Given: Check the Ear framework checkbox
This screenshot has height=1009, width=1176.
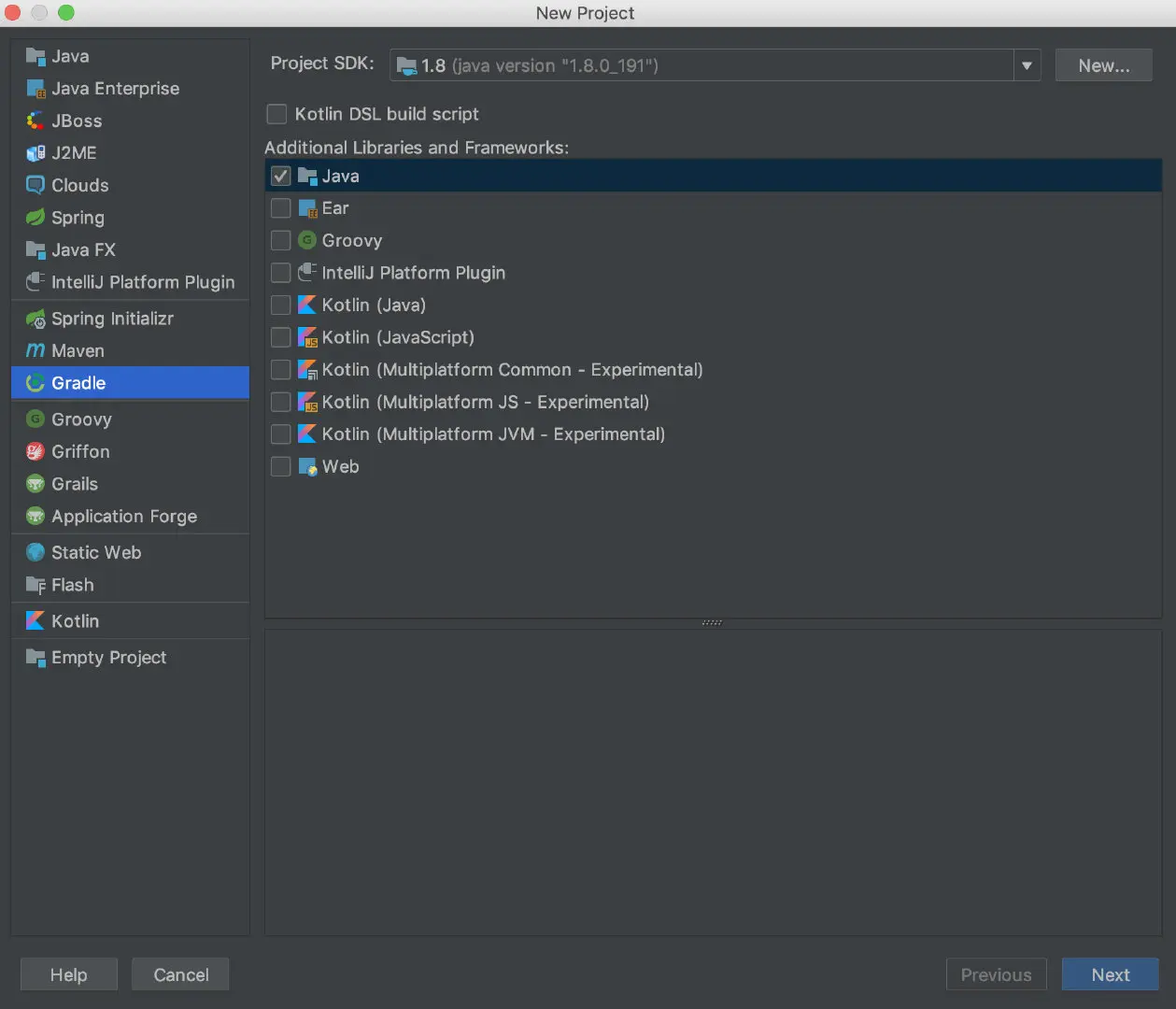Looking at the screenshot, I should (280, 208).
